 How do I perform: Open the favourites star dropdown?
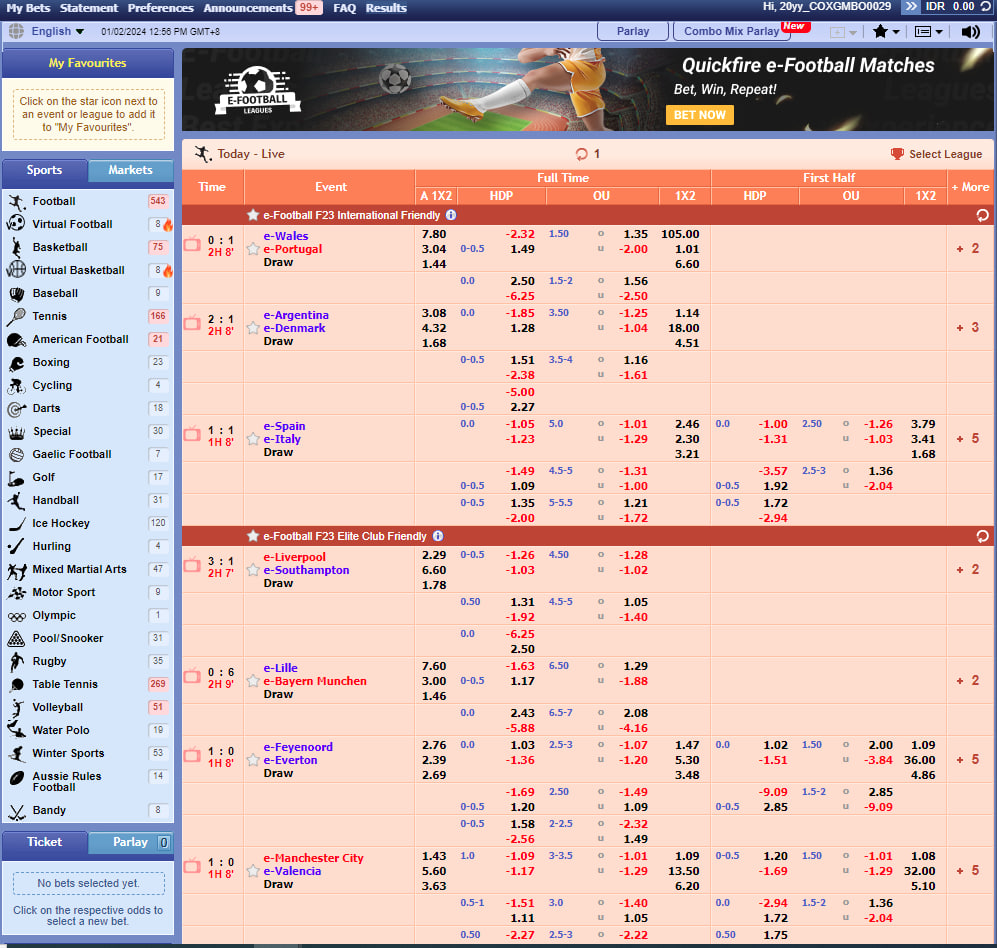point(886,31)
